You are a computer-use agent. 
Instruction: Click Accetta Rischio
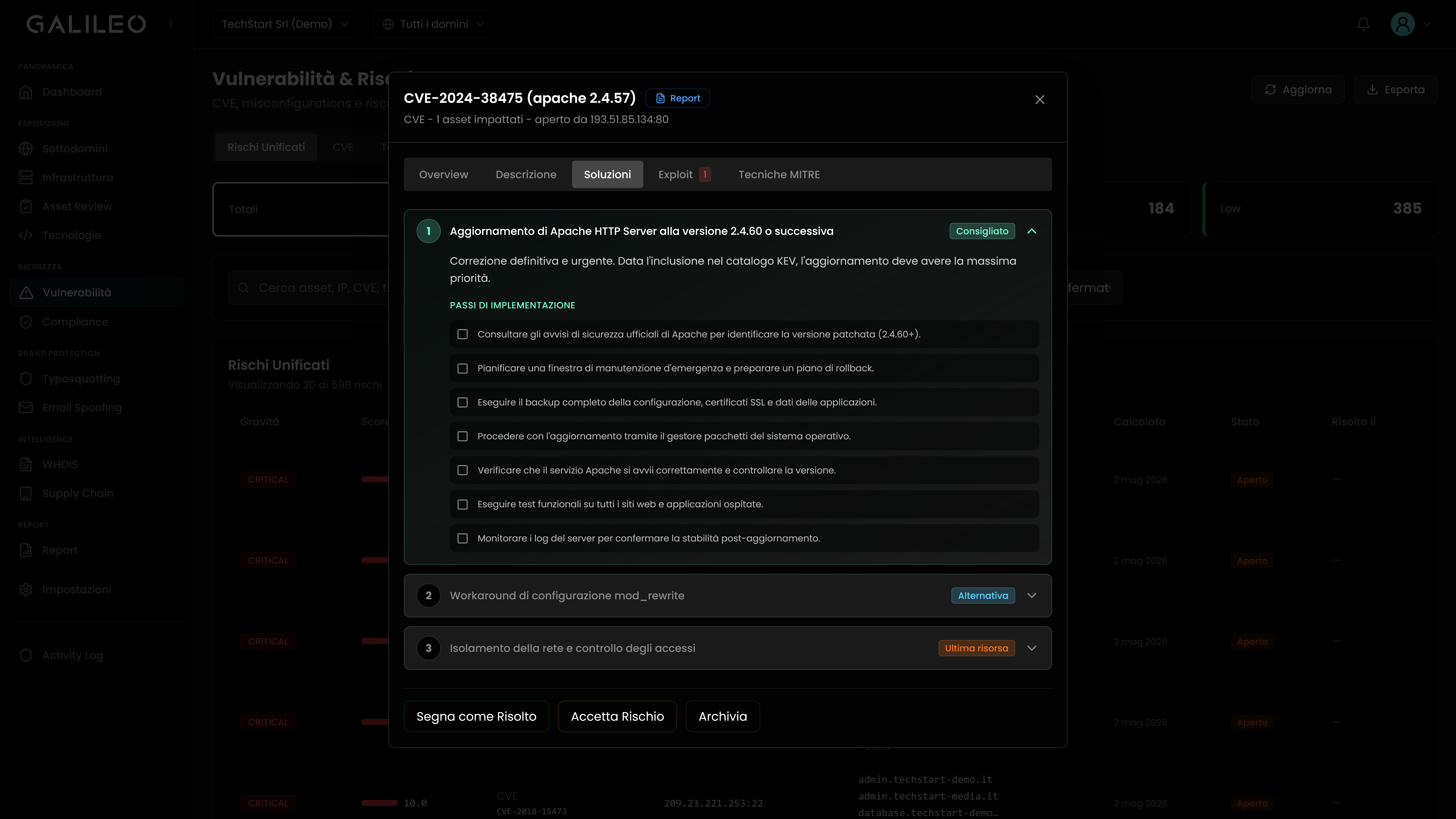point(617,717)
